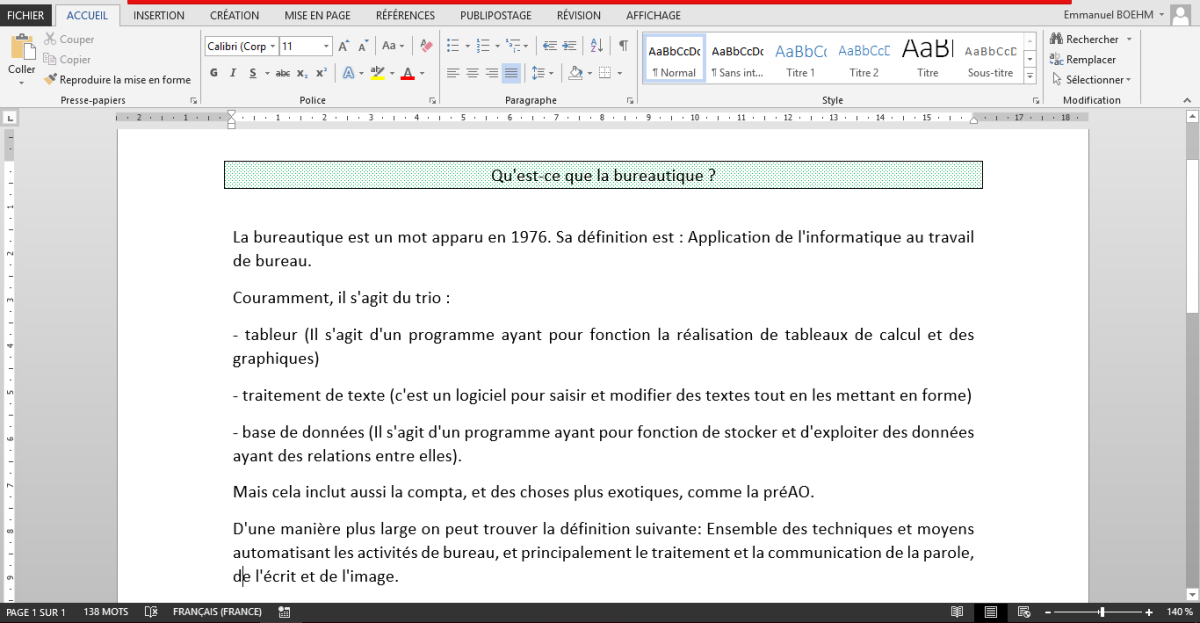Toggle superscript (x²) formatting
The height and width of the screenshot is (623, 1200).
(x=321, y=73)
